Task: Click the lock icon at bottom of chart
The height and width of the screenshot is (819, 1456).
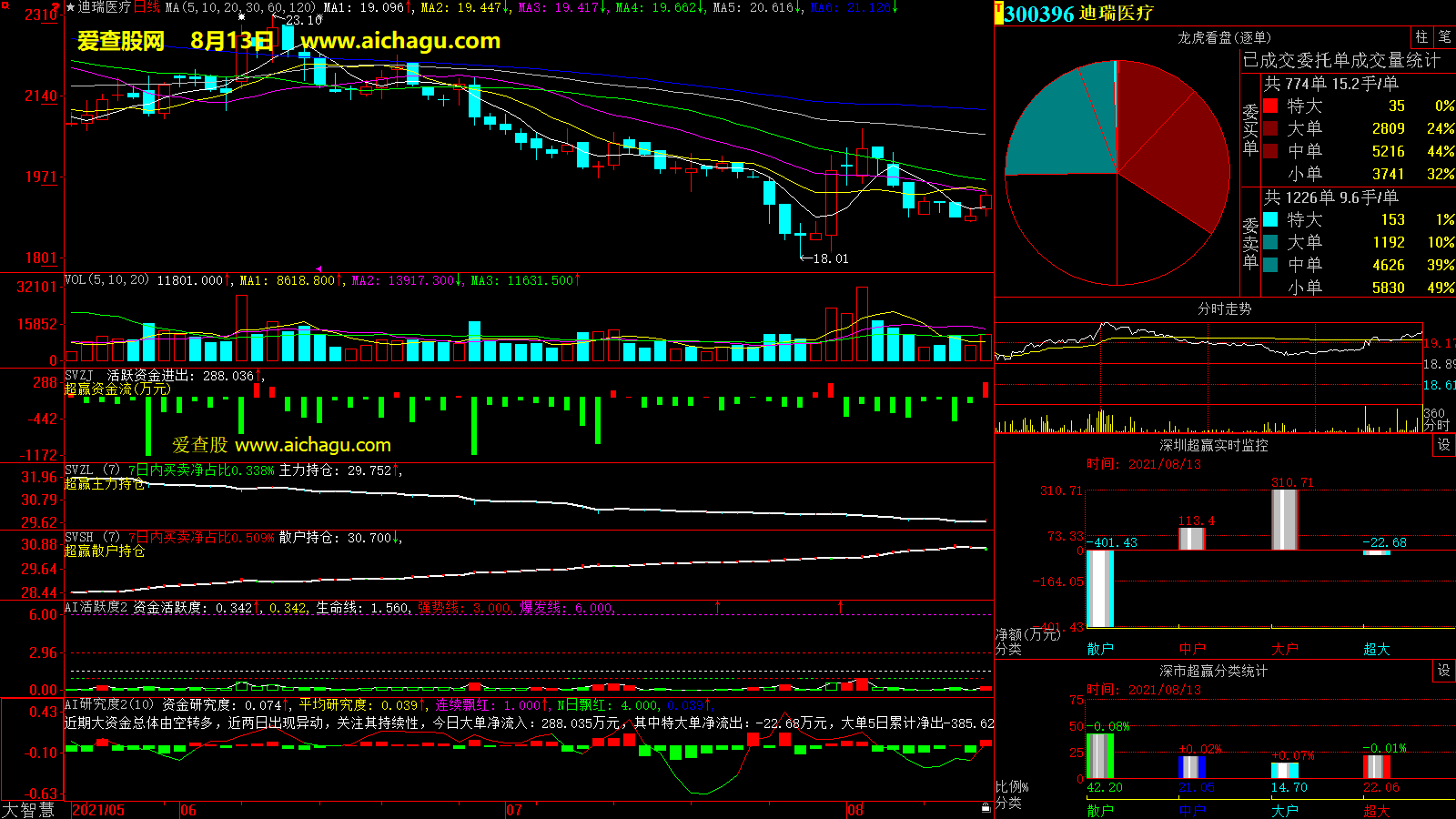Action: click(x=986, y=808)
